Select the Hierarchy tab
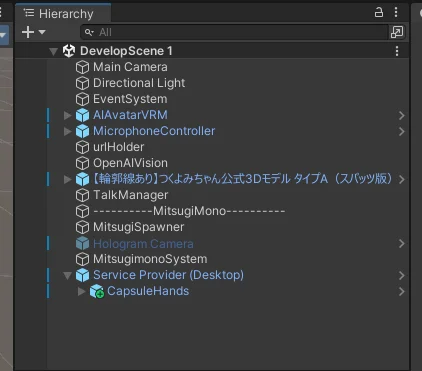Image resolution: width=422 pixels, height=371 pixels. pos(63,13)
